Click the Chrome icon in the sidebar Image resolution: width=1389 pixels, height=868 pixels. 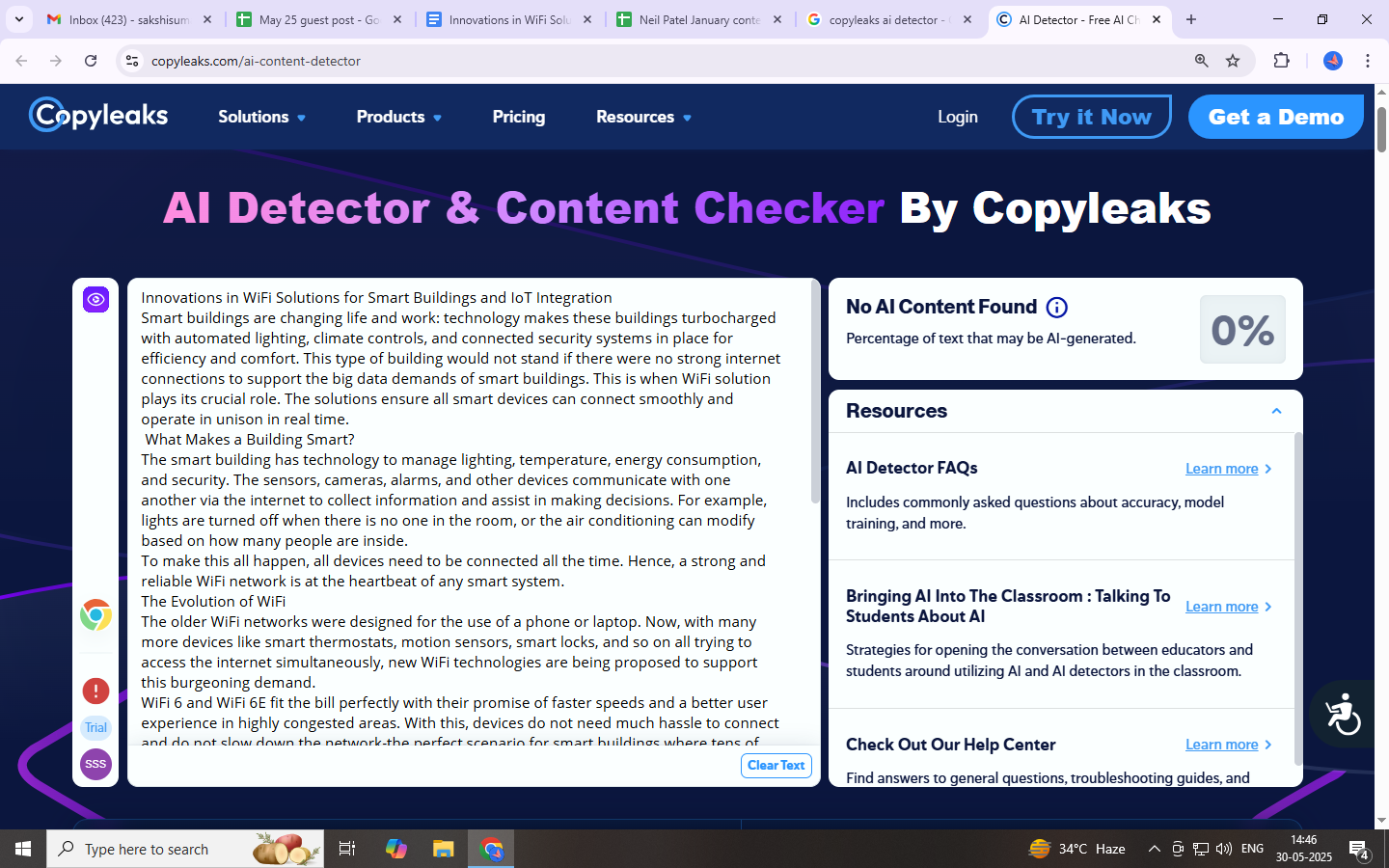click(95, 615)
